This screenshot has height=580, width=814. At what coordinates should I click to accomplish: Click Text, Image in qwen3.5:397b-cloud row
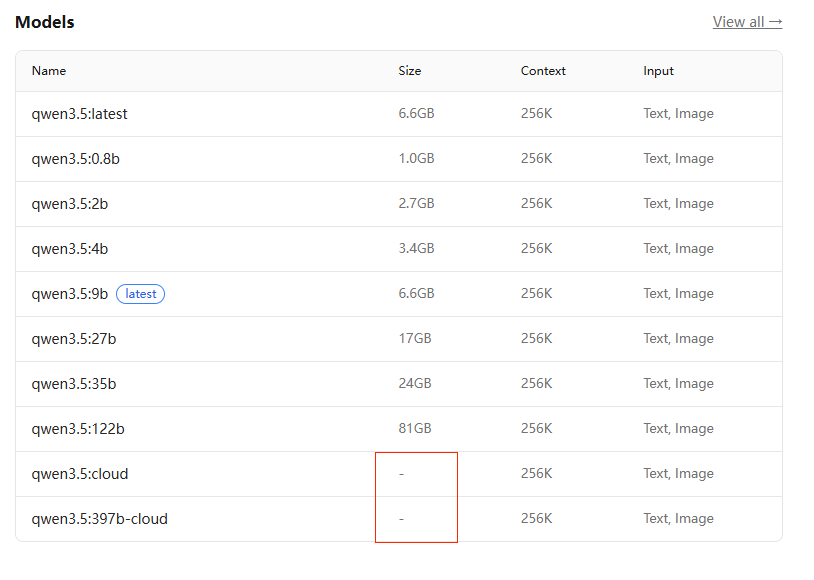[678, 519]
